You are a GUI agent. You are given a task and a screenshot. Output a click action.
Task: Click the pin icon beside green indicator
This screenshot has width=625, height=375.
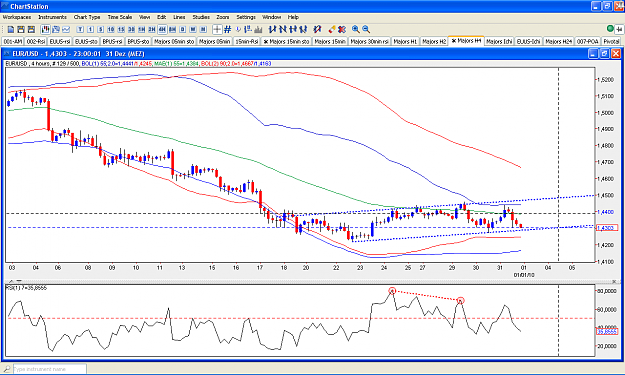tap(619, 29)
